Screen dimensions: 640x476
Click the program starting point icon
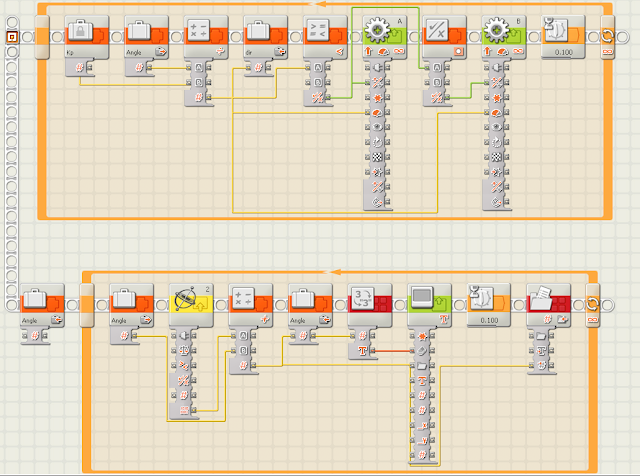tap(12, 37)
